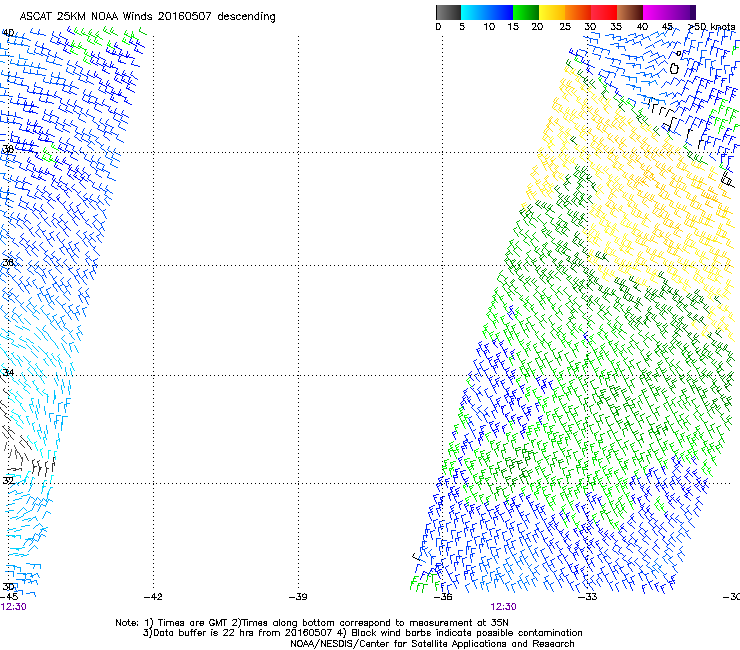Click the longitude label '-42'
Screen dimensions: 740x650
point(153,597)
